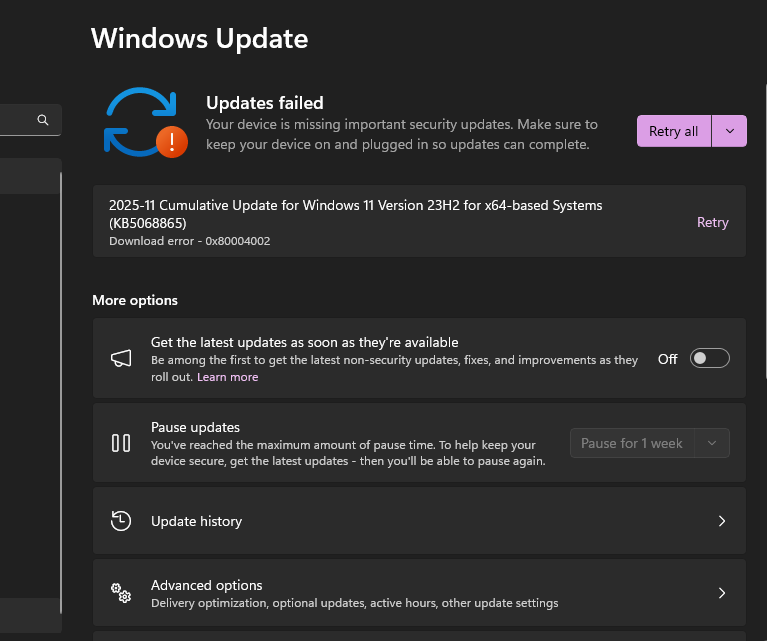Open the dropdown arrow next to Retry all

pyautogui.click(x=729, y=131)
